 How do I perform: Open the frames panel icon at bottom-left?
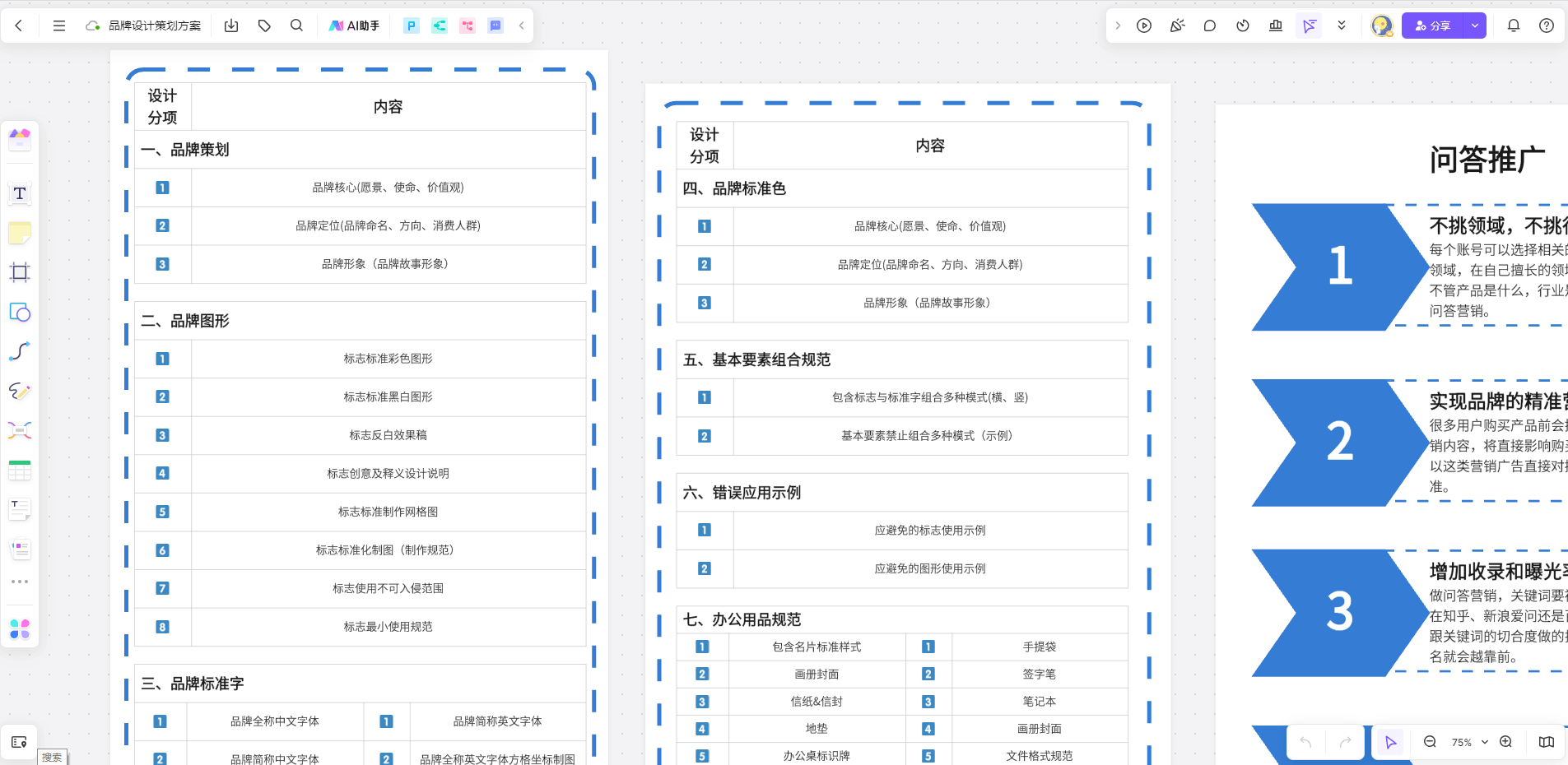coord(20,742)
